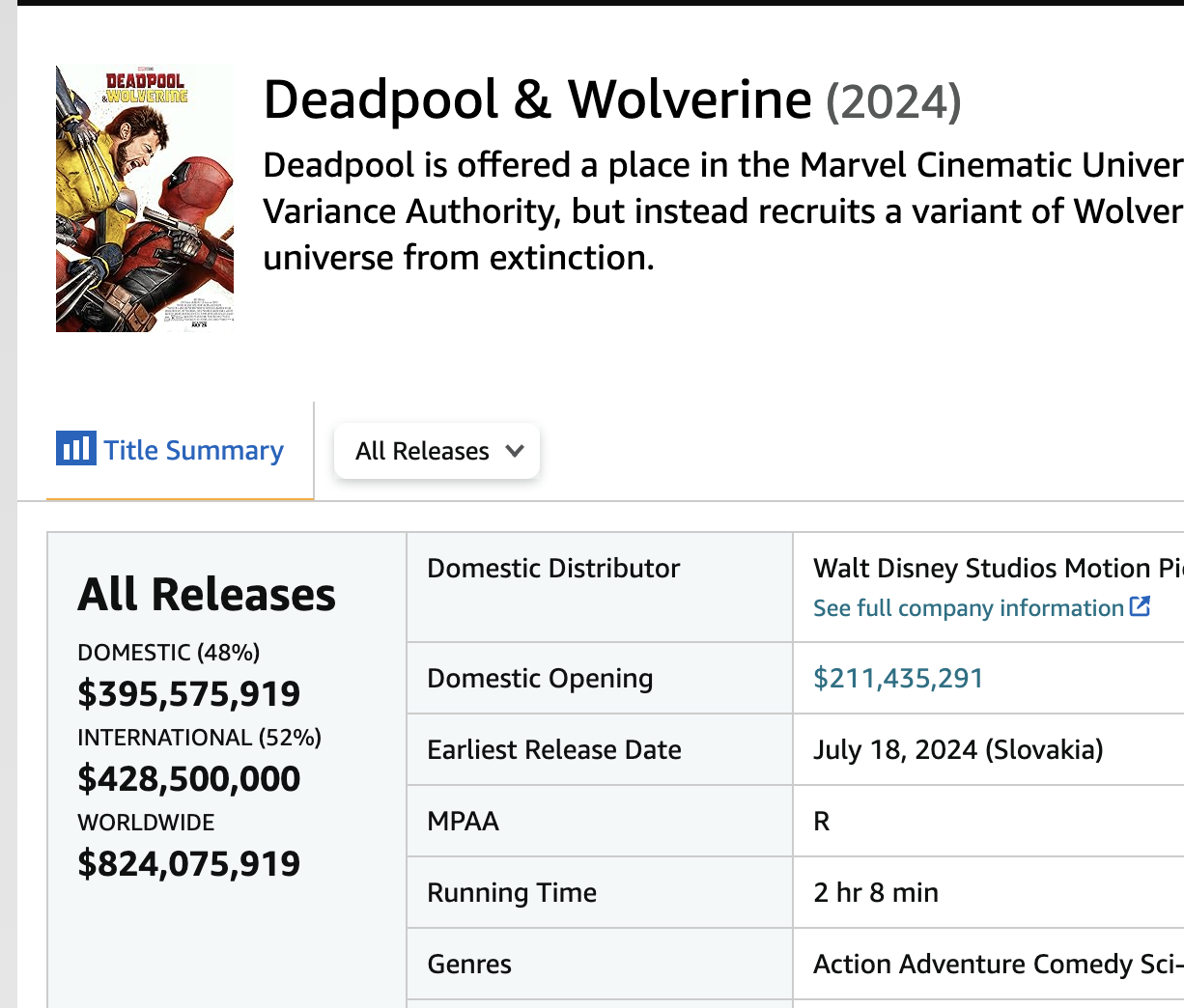This screenshot has width=1184, height=1008.
Task: Click the Earliest Release Date row label
Action: pyautogui.click(x=554, y=750)
